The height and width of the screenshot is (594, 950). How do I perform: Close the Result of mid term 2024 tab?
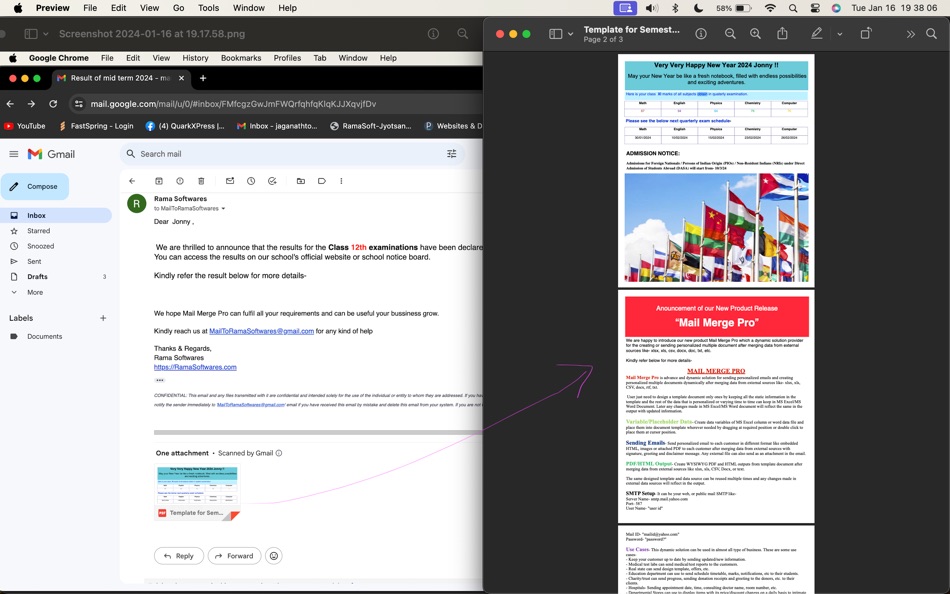pos(181,78)
